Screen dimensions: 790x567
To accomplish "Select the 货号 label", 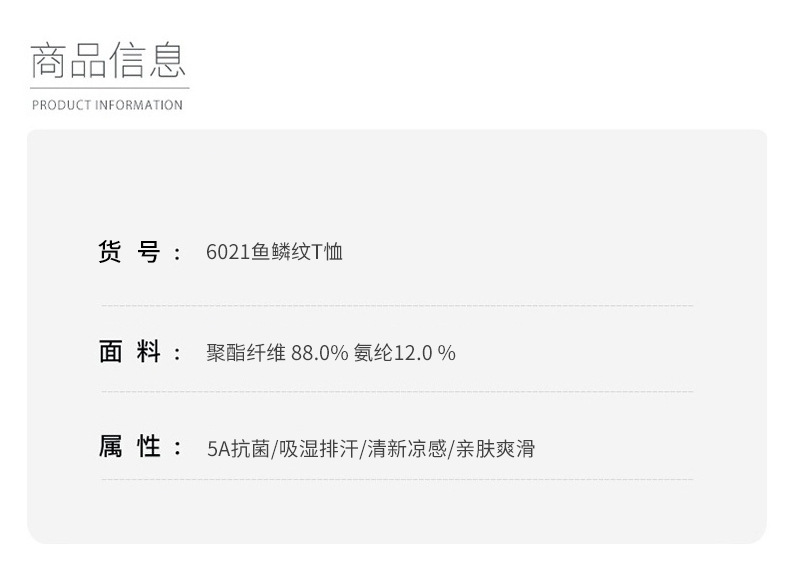I will coord(130,252).
